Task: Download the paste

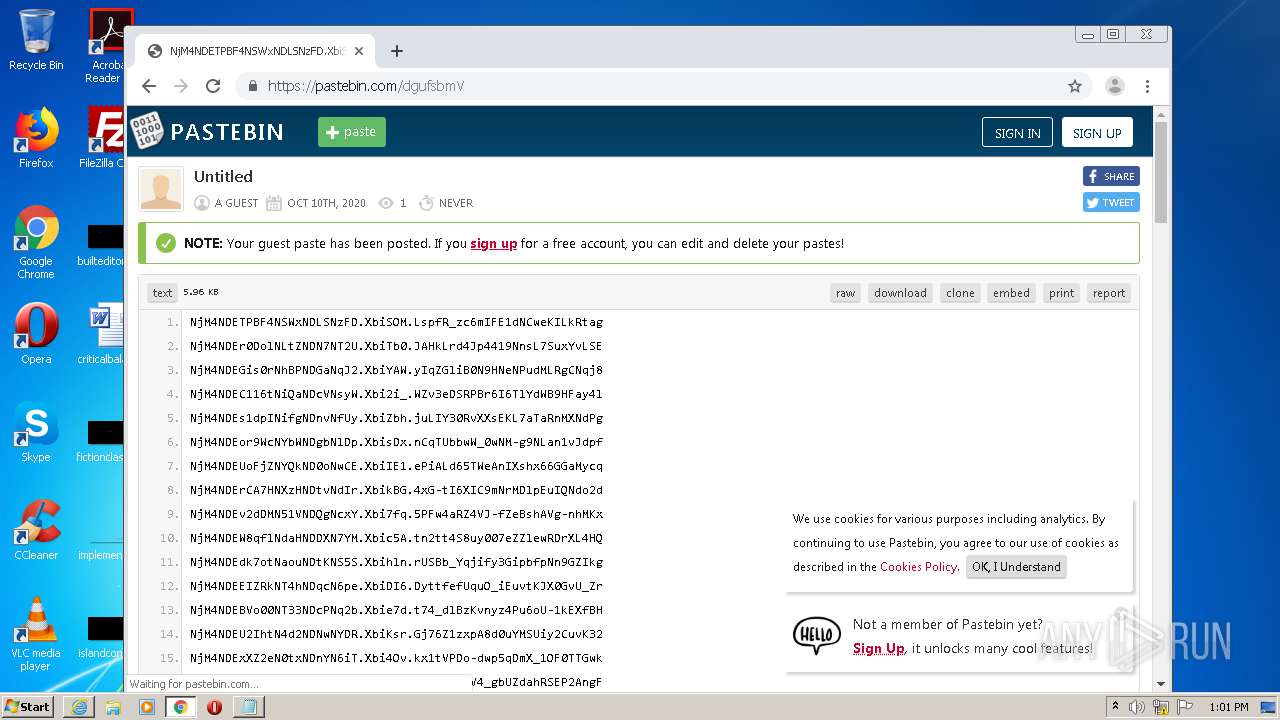Action: pos(900,293)
